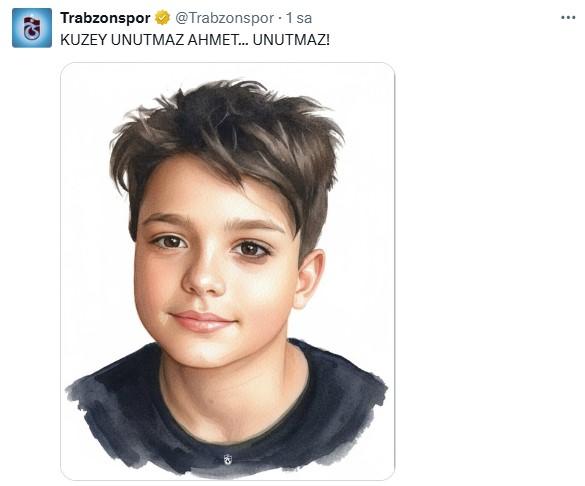The width and height of the screenshot is (585, 486).
Task: Click the word "AHMET..." in the tweet
Action: pyautogui.click(x=218, y=40)
